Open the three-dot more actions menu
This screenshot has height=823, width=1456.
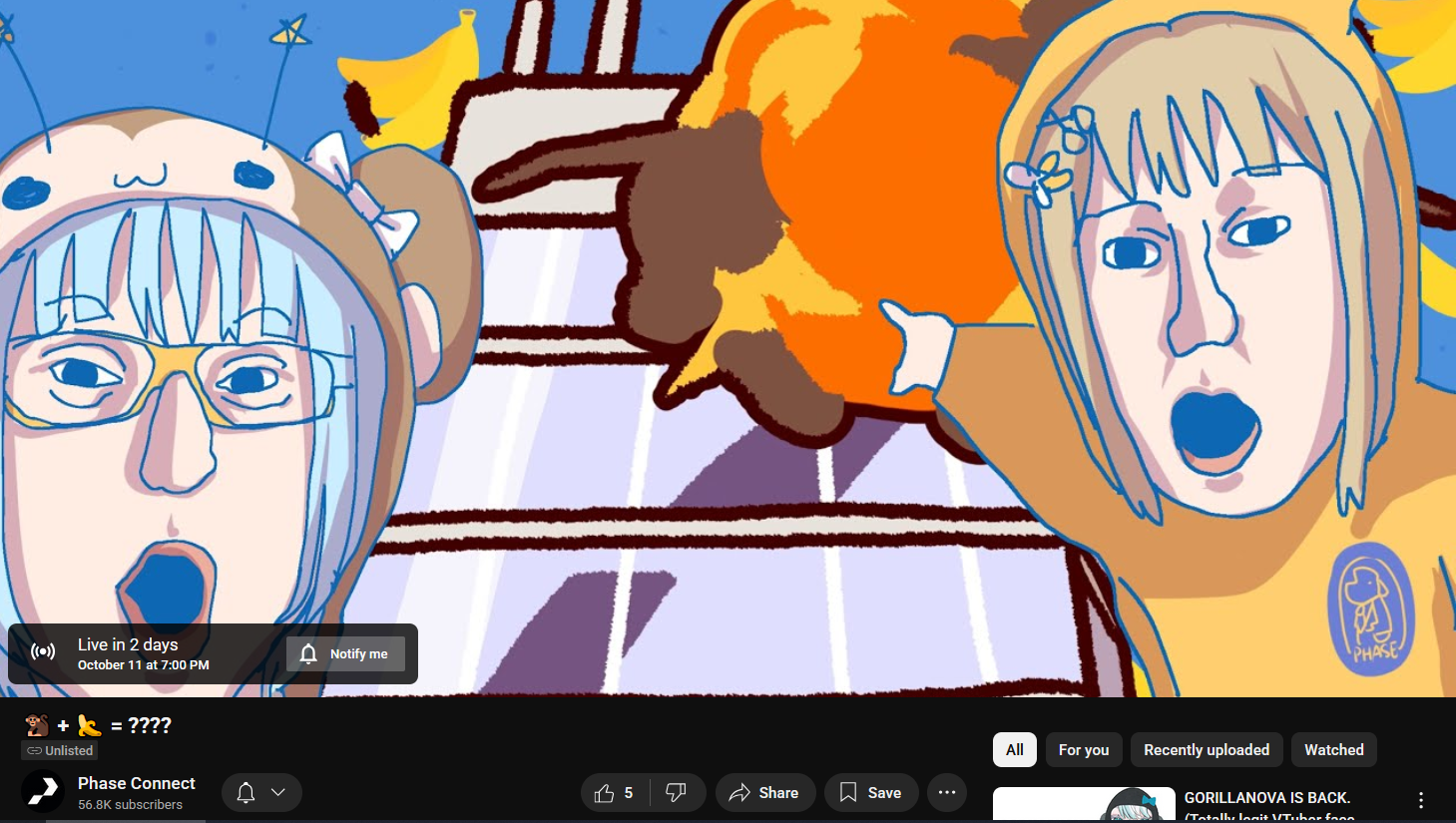947,792
